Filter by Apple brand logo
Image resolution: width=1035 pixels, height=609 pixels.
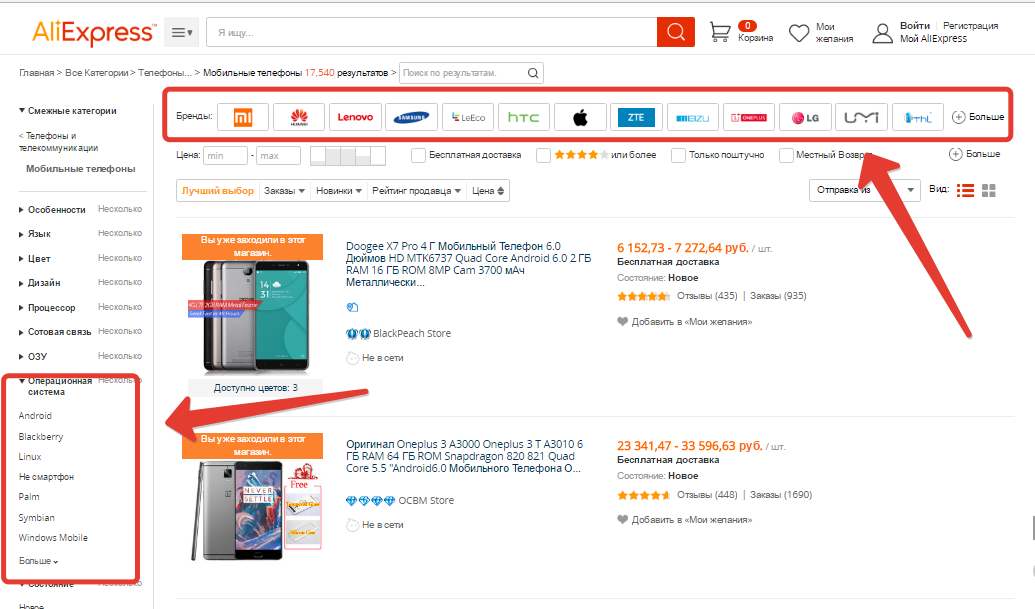[580, 117]
